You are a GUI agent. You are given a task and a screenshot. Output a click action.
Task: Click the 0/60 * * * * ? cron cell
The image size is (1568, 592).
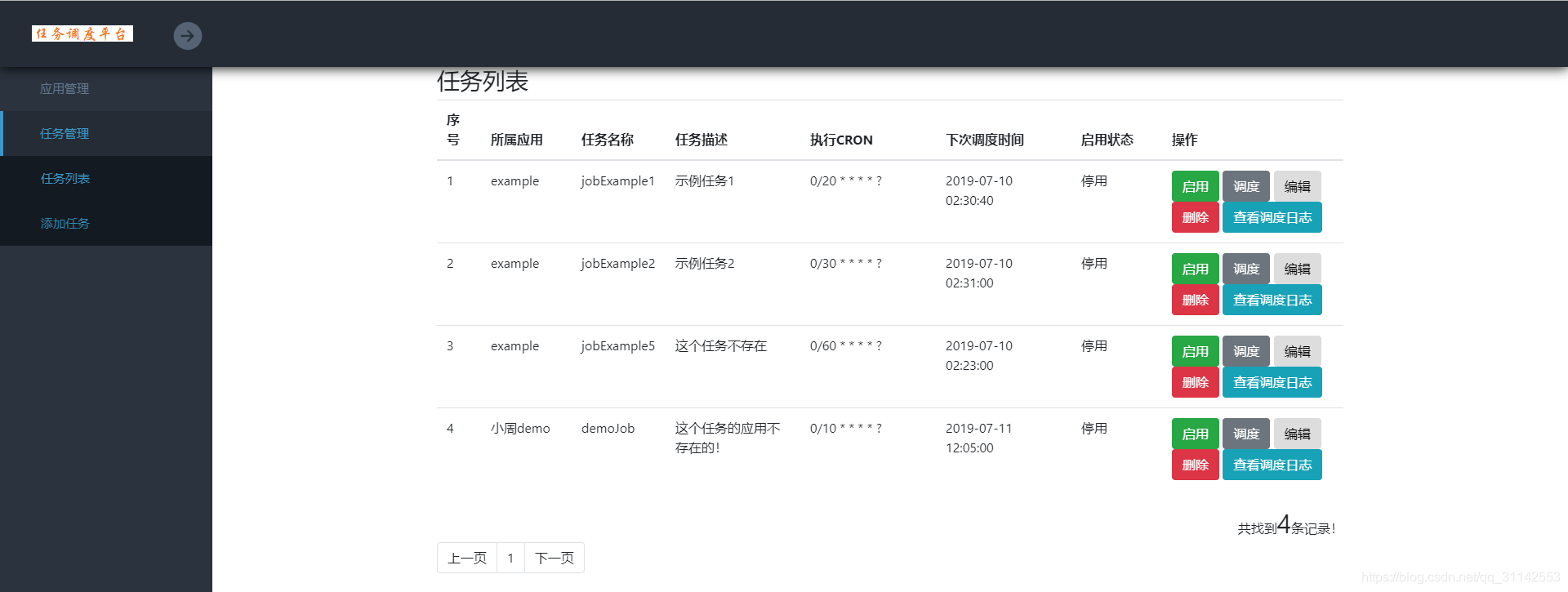846,346
